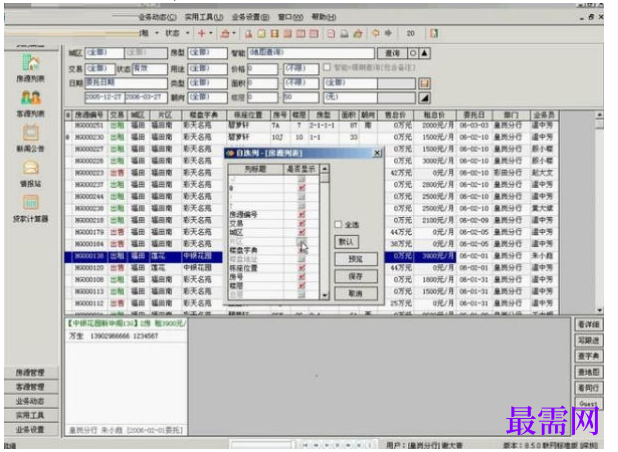
Task: Click the right arrow toolbar icon
Action: 388,33
